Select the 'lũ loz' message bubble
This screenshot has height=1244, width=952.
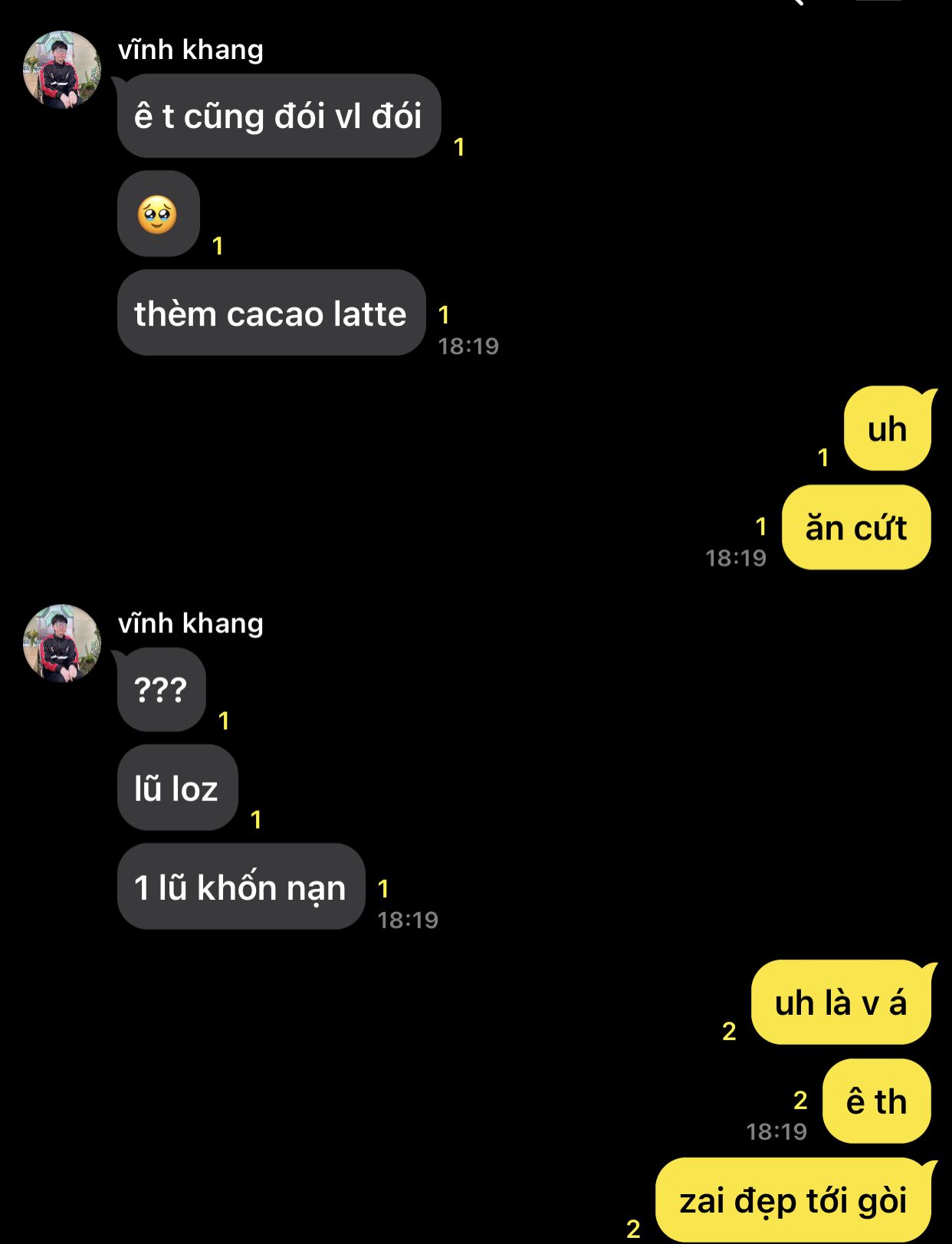point(178,788)
